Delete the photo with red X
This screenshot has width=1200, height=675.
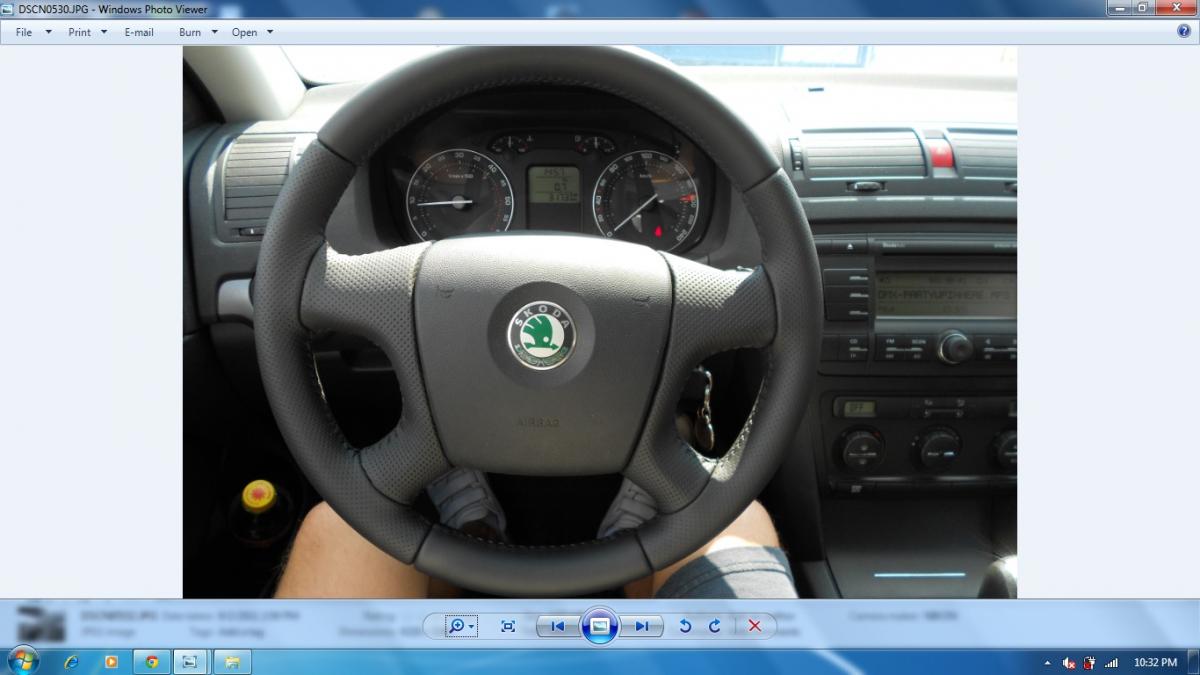point(755,626)
